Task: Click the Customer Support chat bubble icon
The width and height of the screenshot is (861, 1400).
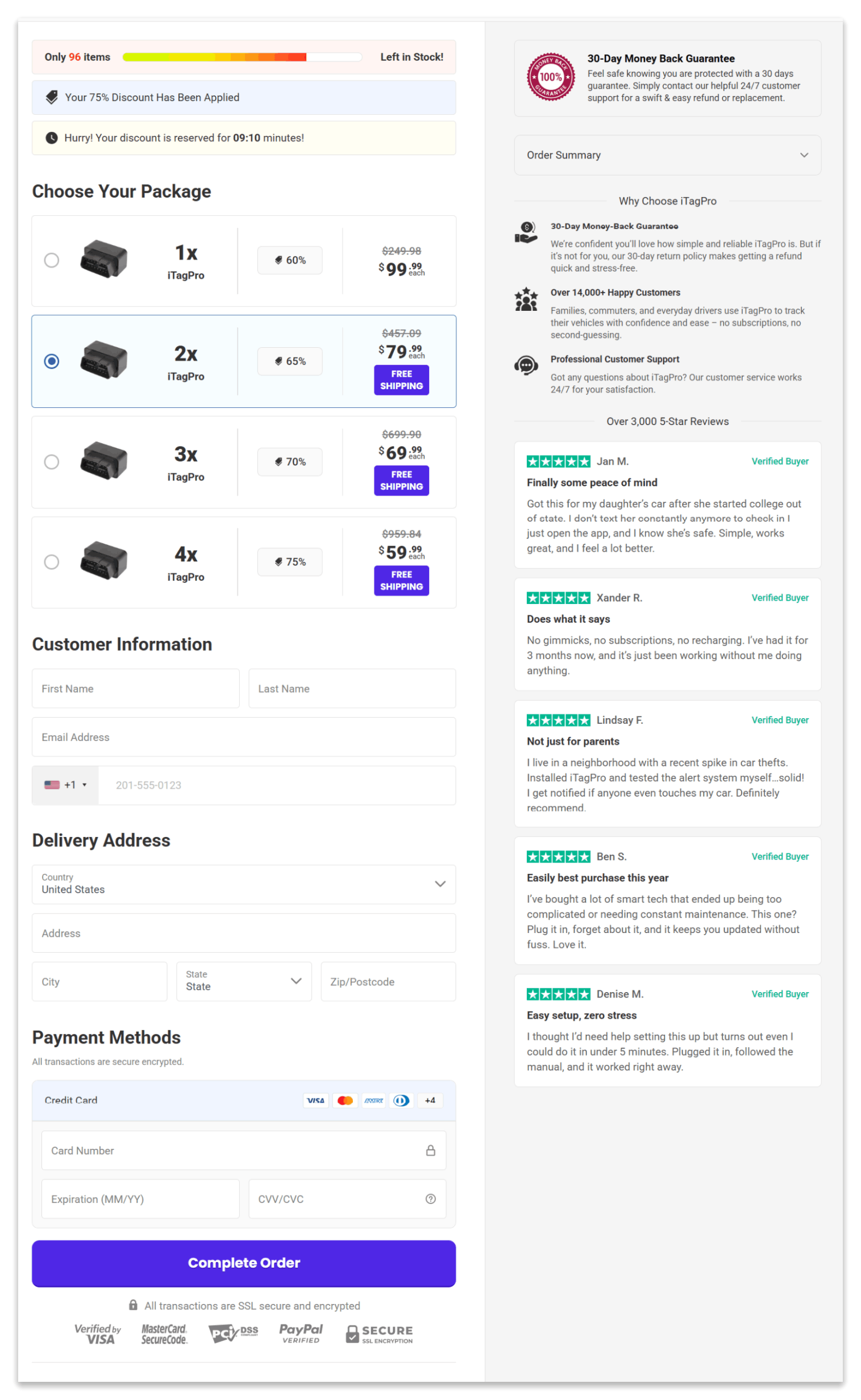Action: 526,365
